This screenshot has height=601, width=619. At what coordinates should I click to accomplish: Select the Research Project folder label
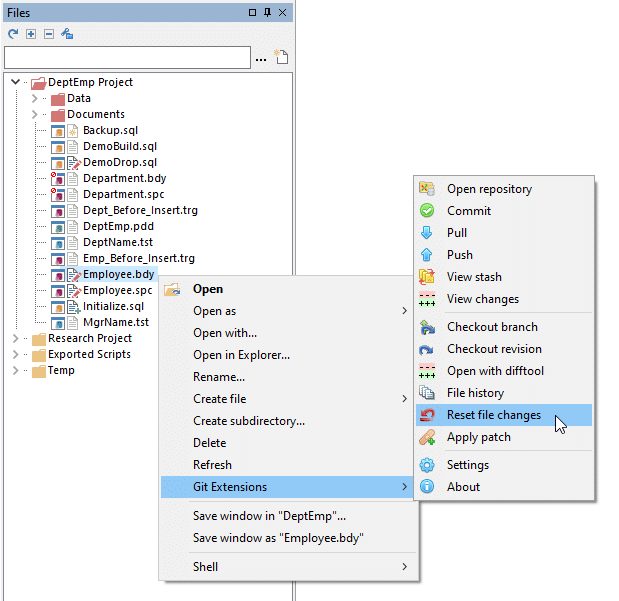(x=90, y=338)
